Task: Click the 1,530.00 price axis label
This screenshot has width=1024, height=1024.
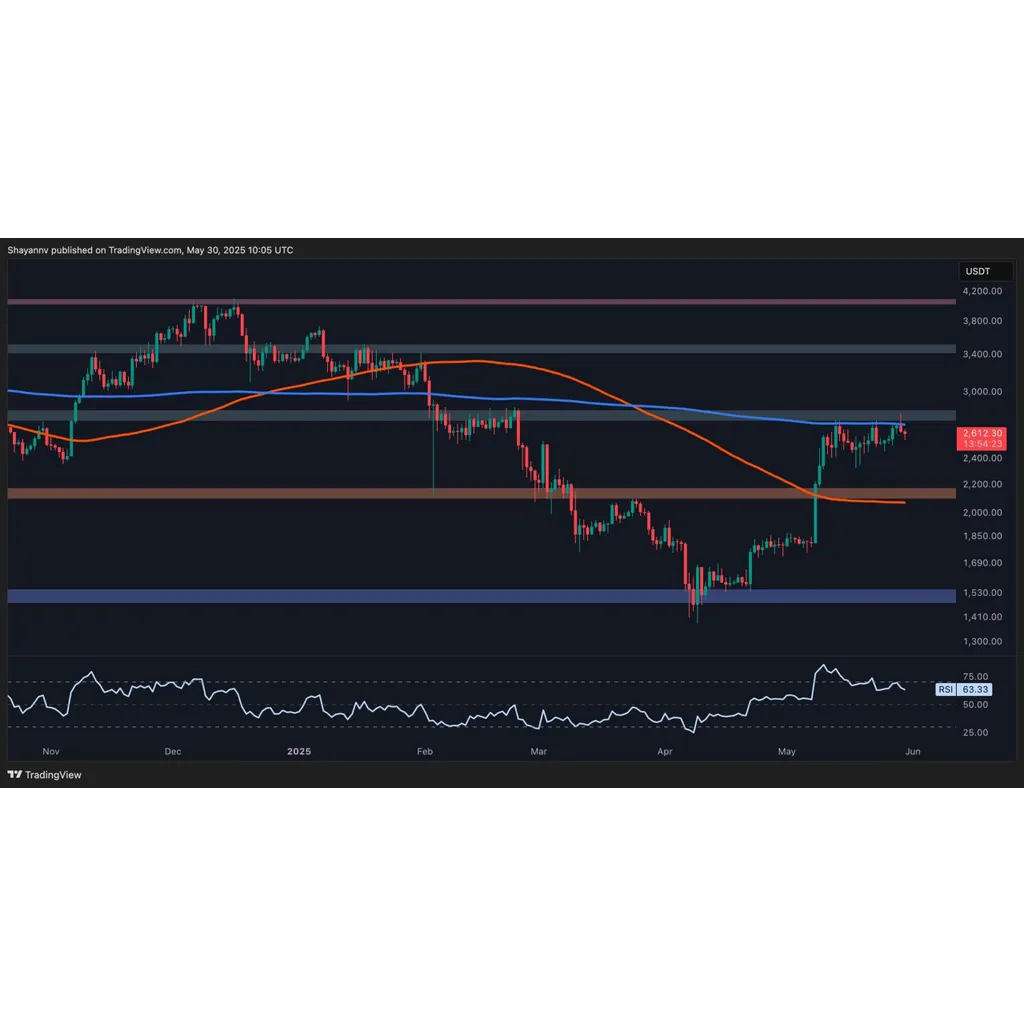Action: pyautogui.click(x=982, y=593)
